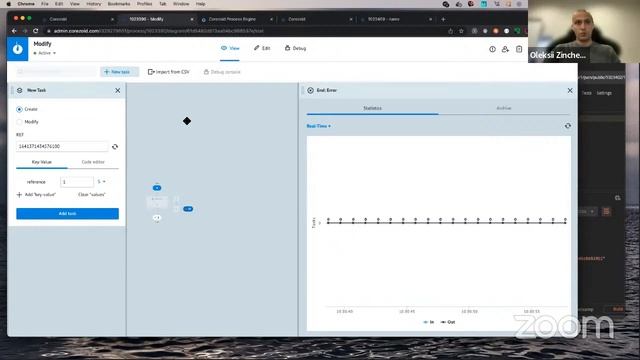
Task: Click the Corezoid timer logo icon
Action: pyautogui.click(x=18, y=49)
